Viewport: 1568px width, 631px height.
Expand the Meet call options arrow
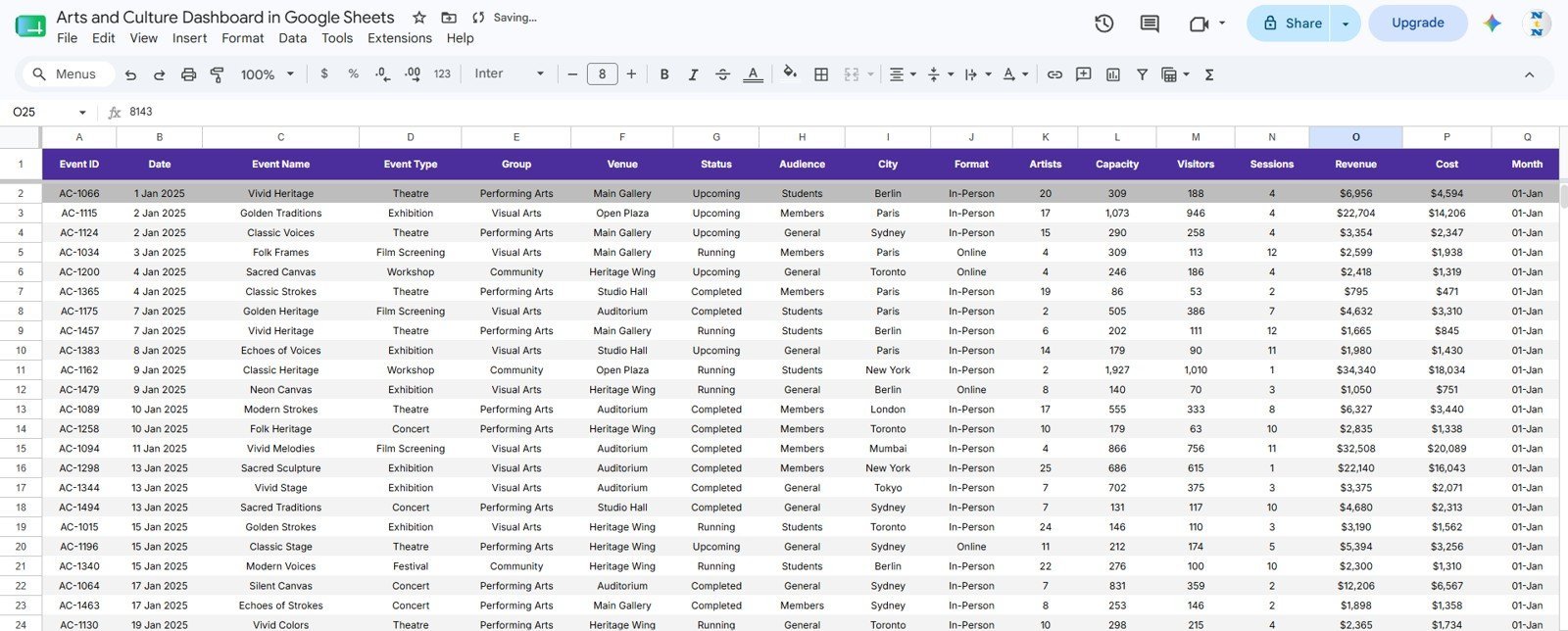pos(1222,24)
